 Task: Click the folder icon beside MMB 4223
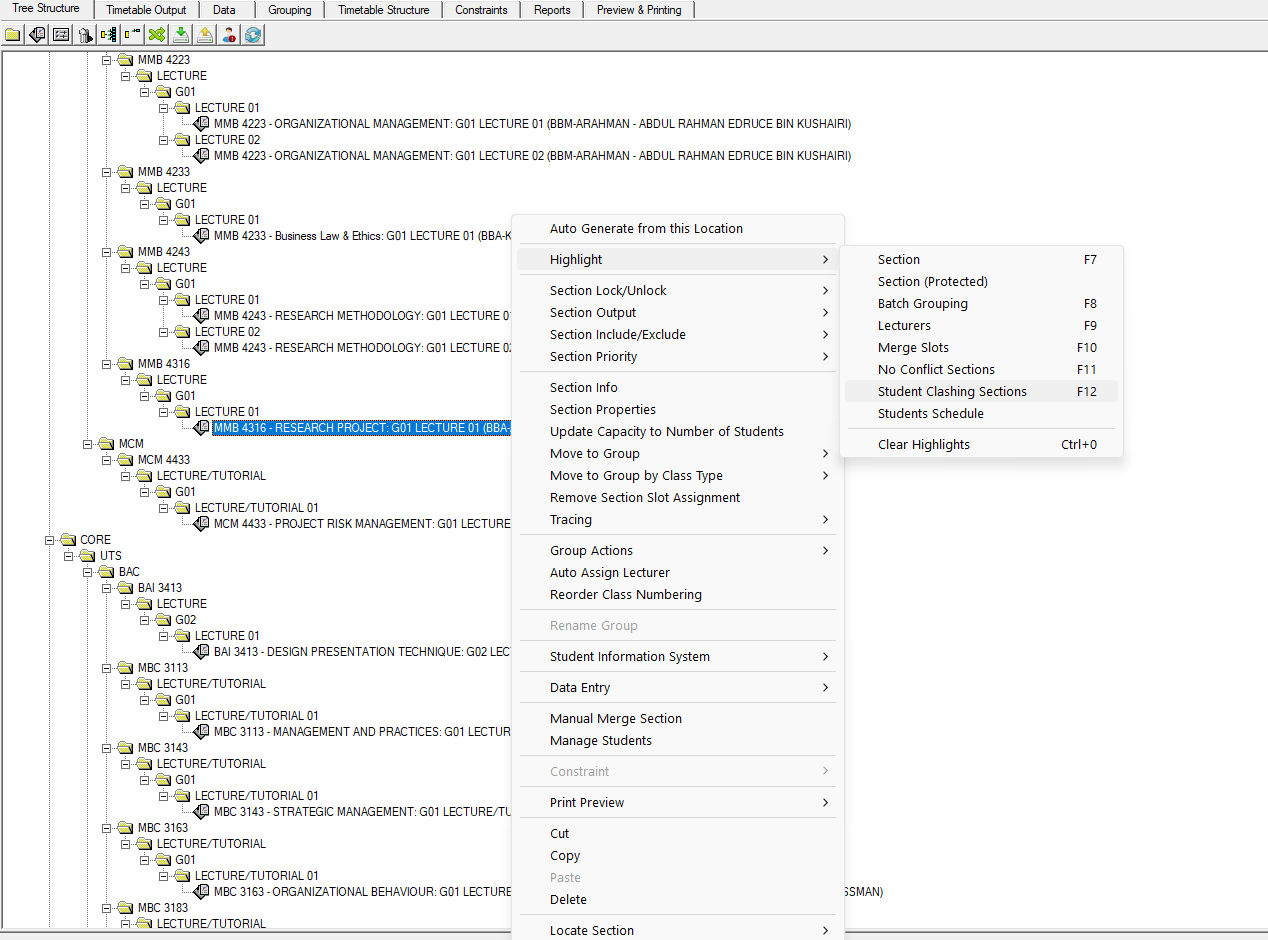click(125, 60)
